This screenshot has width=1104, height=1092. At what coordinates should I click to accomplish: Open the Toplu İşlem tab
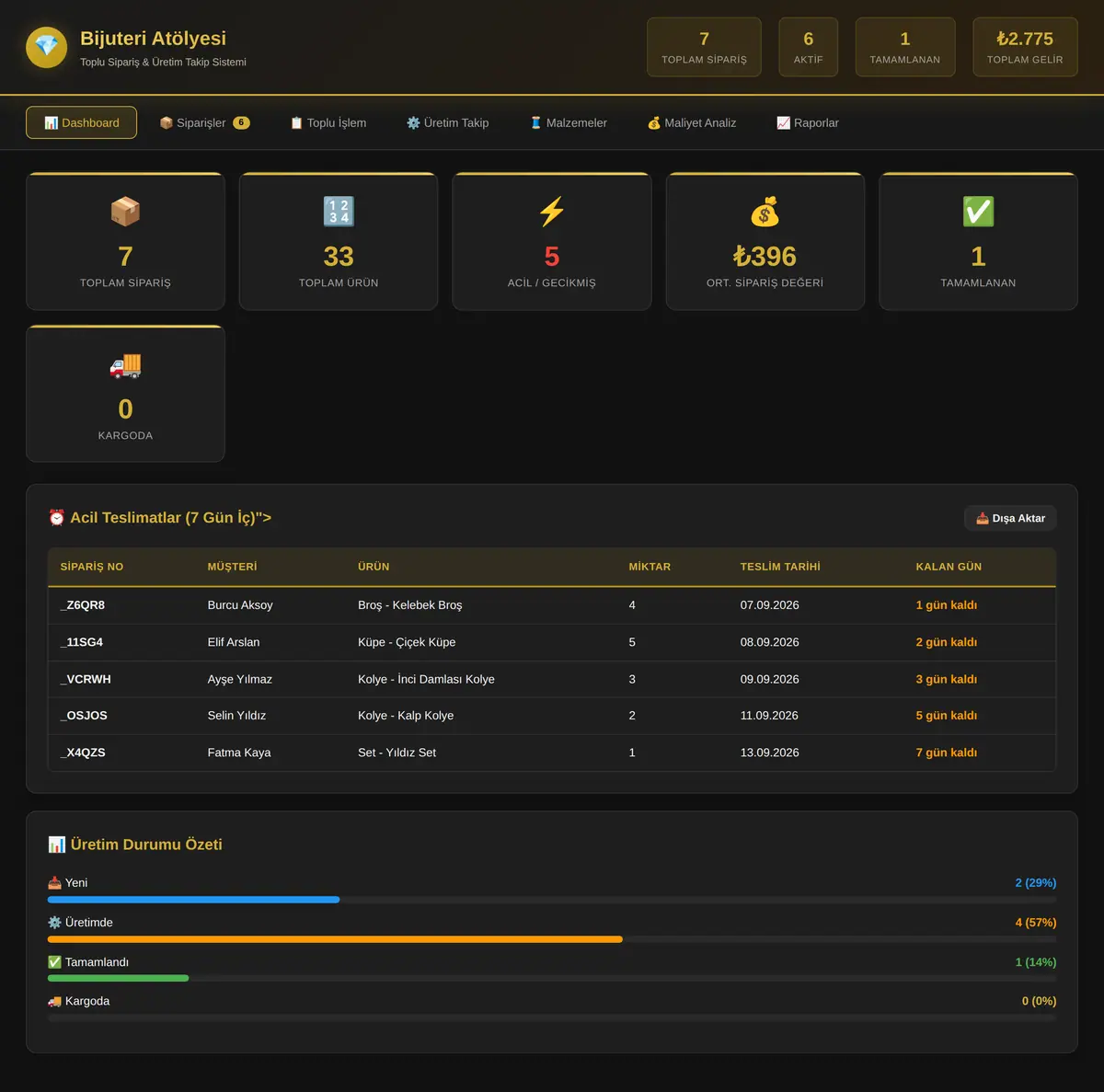point(328,122)
